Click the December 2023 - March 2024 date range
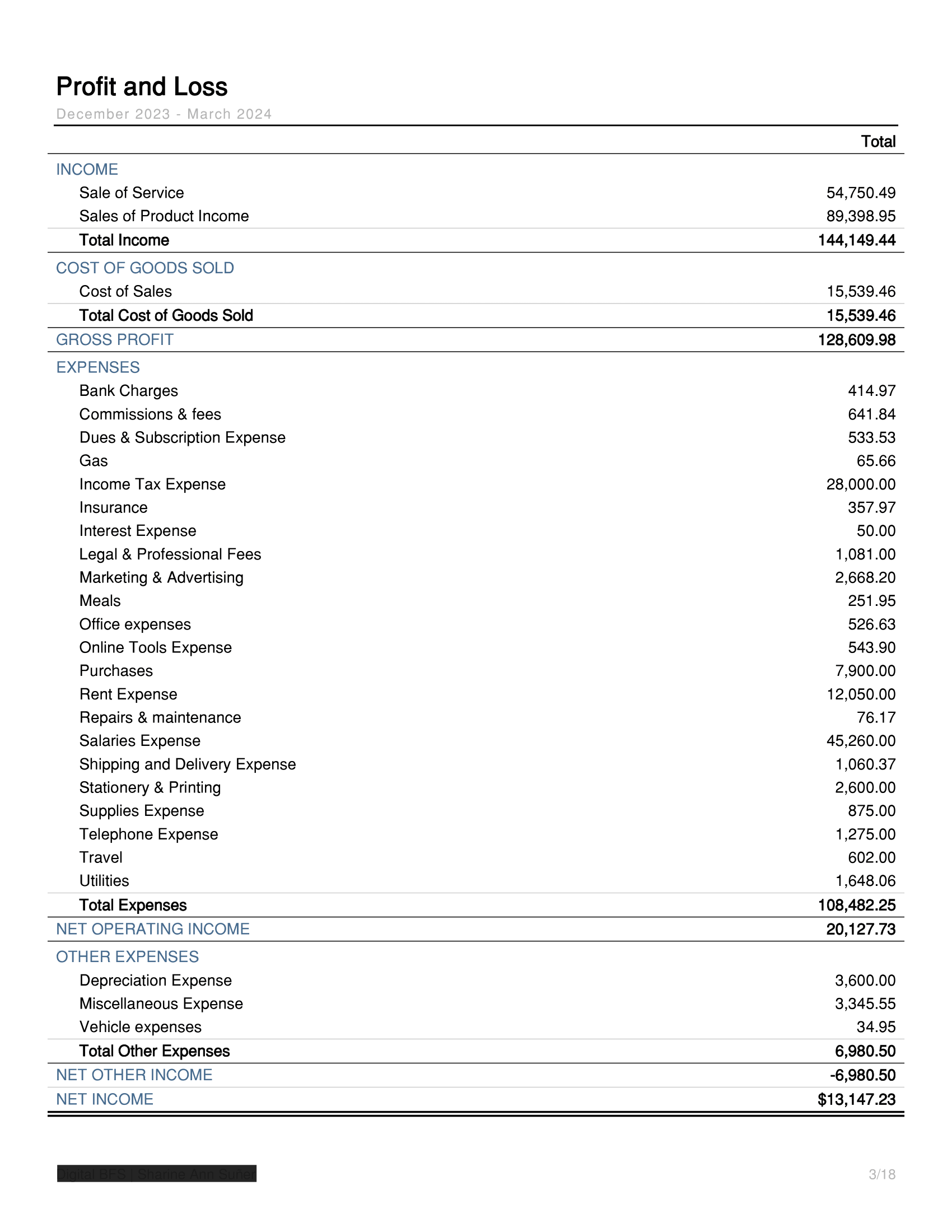 click(x=164, y=114)
